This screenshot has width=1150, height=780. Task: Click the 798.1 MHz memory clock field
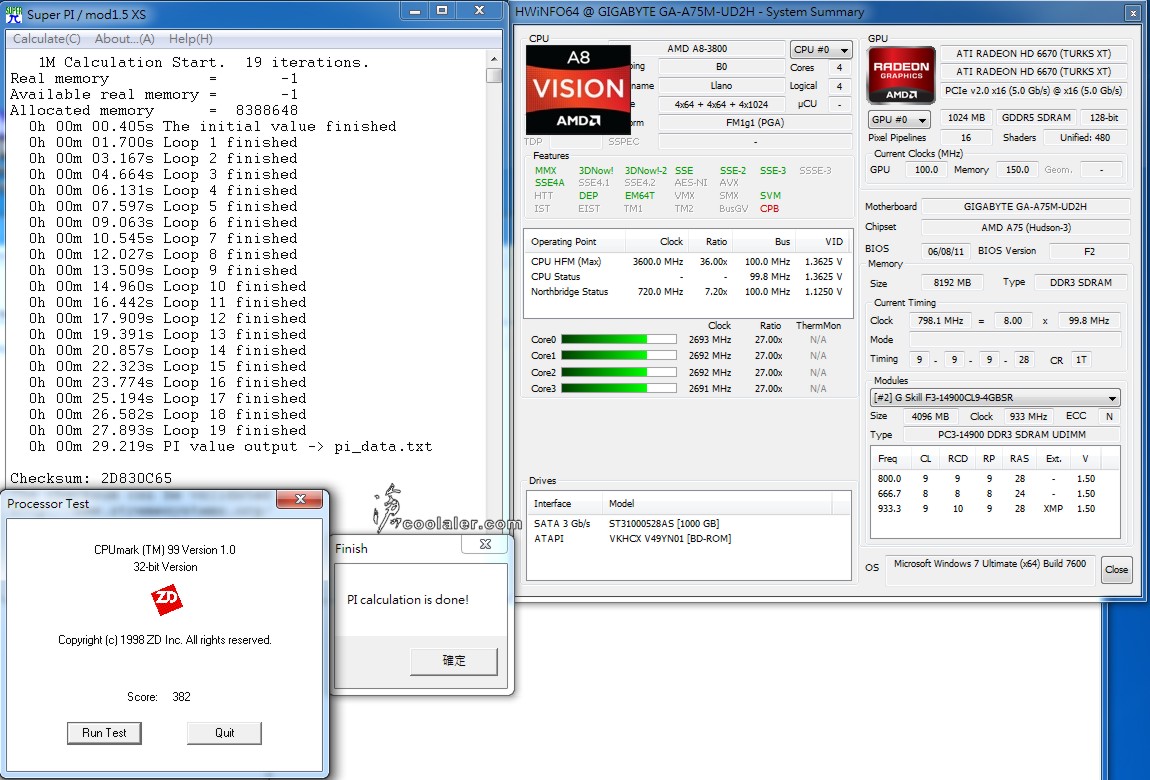[940, 320]
